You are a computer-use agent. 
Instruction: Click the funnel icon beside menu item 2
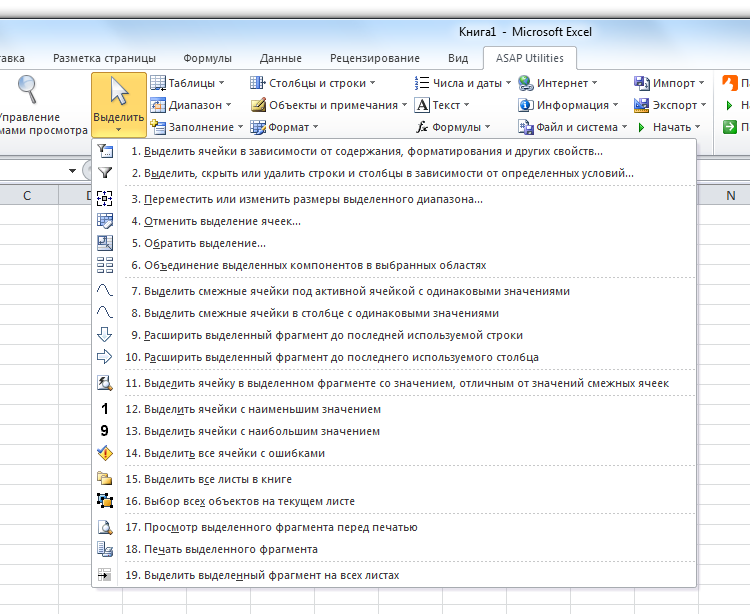click(x=105, y=173)
